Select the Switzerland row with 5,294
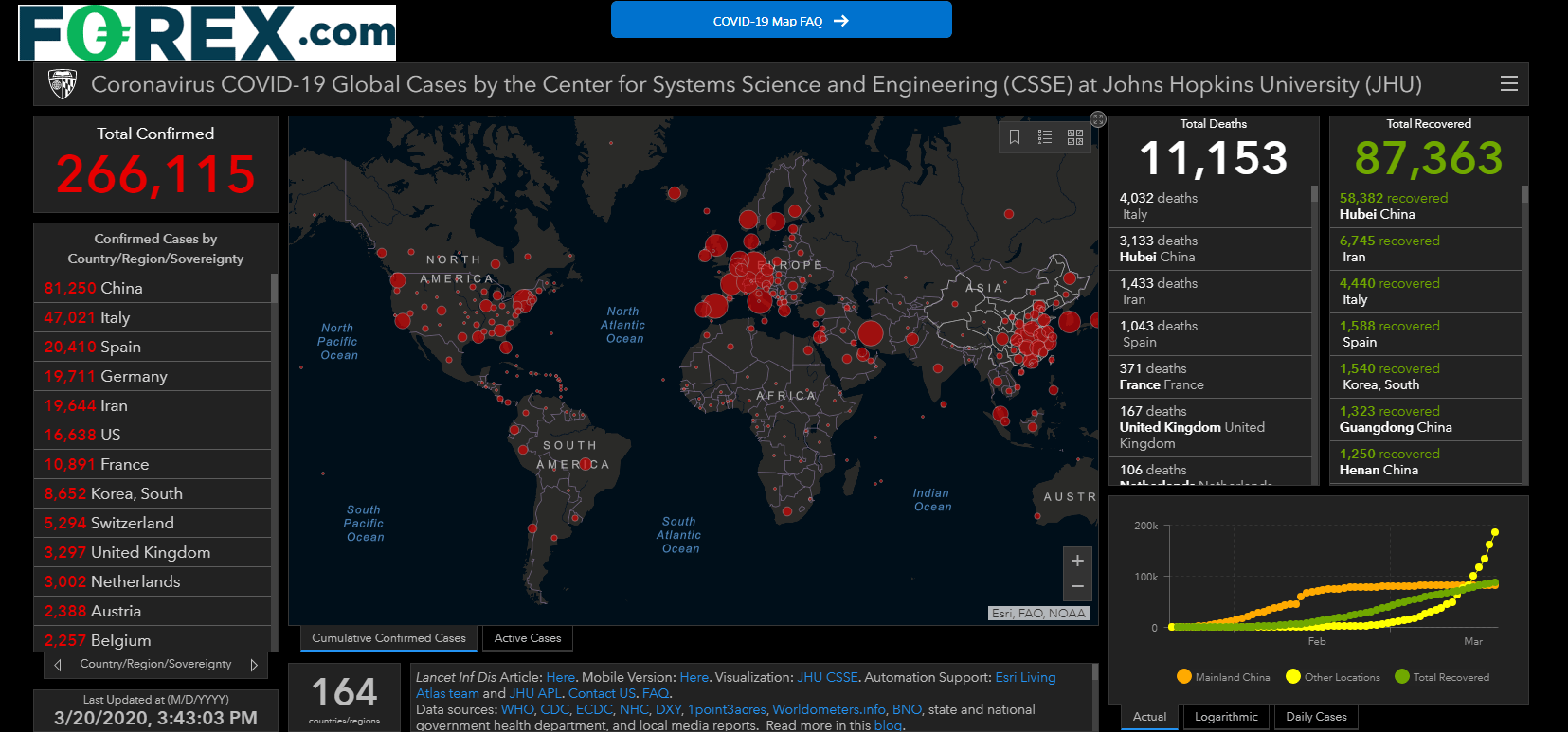The image size is (1568, 732). 153,523
